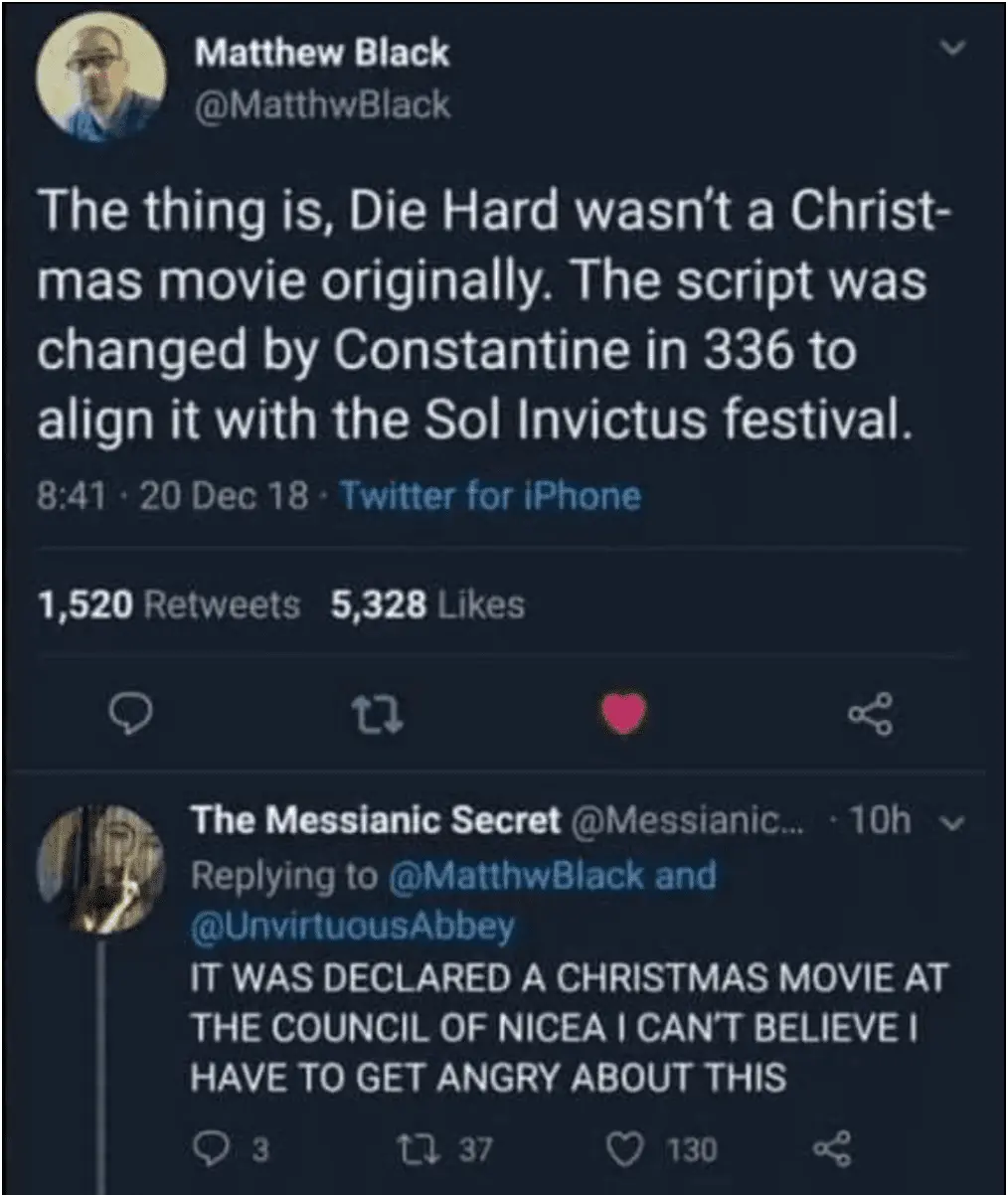Follow the @UnvirtuousAbbey mention link
The width and height of the screenshot is (1008, 1195).
click(353, 926)
